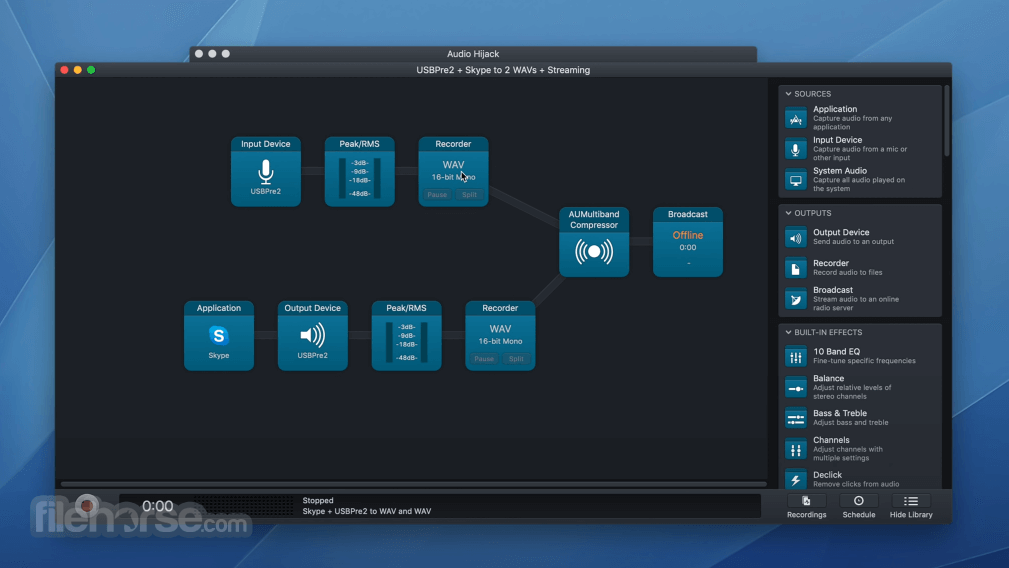The height and width of the screenshot is (568, 1009).
Task: Click the 0:00 session timer
Action: pyautogui.click(x=158, y=506)
